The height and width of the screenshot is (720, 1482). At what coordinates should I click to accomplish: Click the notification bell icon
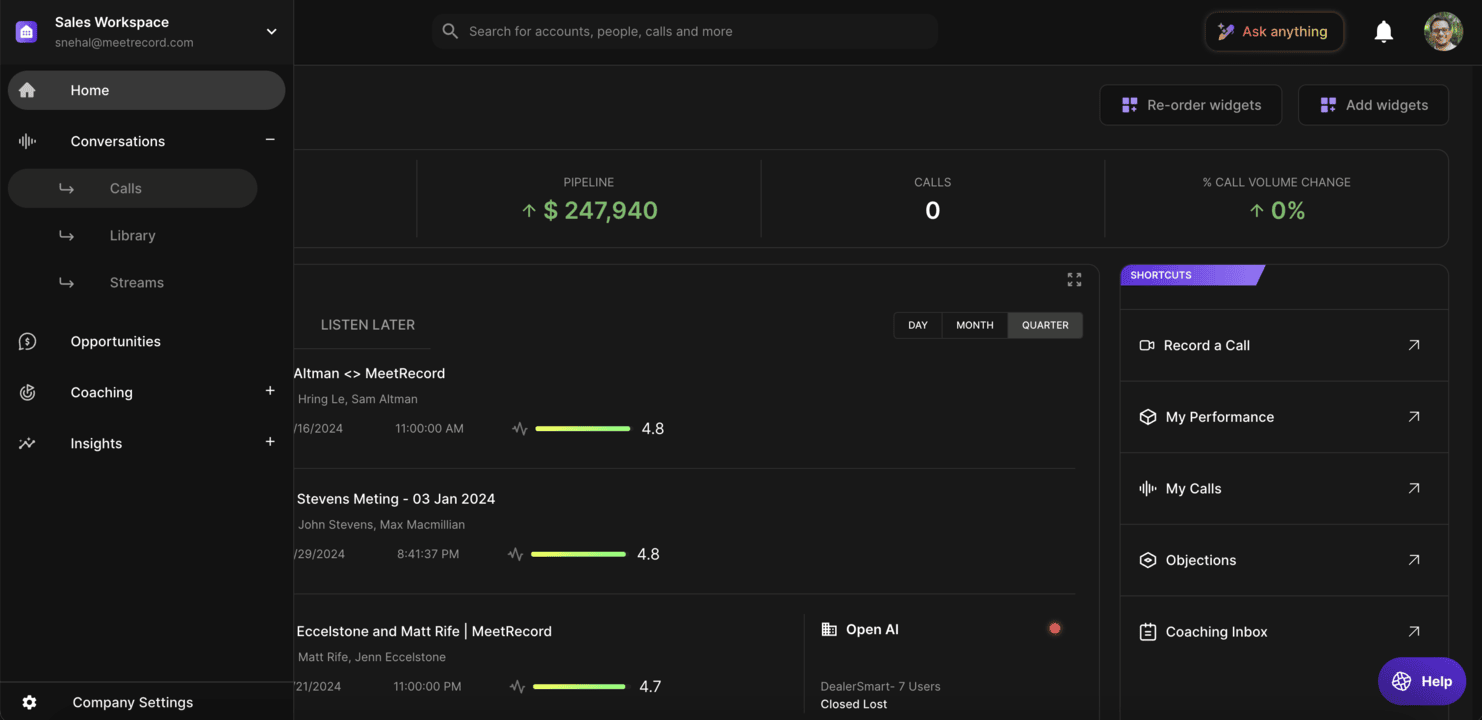click(1383, 32)
